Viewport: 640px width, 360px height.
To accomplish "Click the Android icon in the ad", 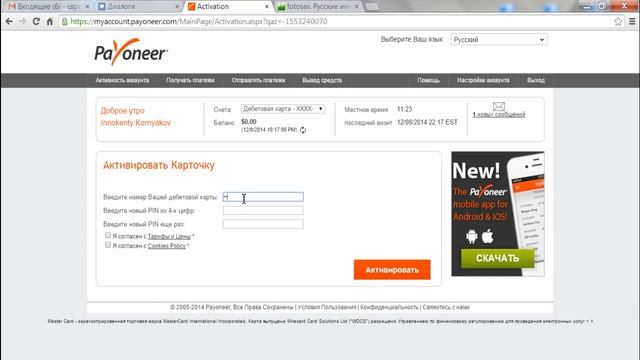I will tap(472, 236).
